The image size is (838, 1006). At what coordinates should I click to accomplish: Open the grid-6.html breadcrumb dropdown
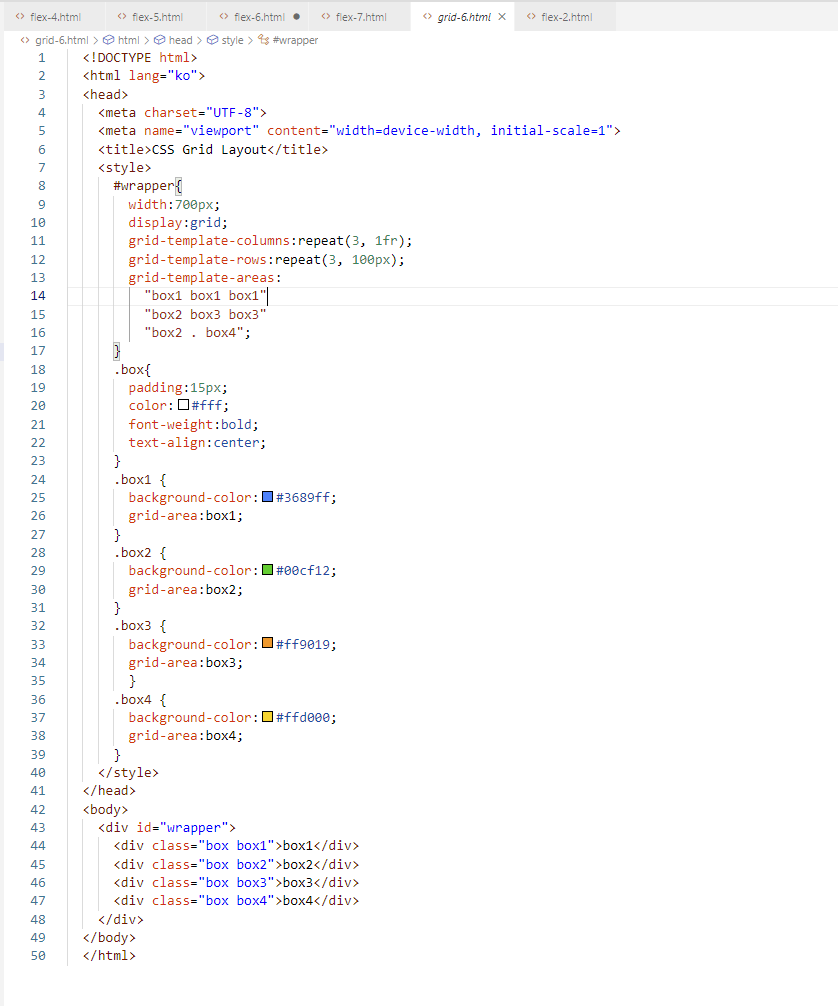pyautogui.click(x=61, y=40)
